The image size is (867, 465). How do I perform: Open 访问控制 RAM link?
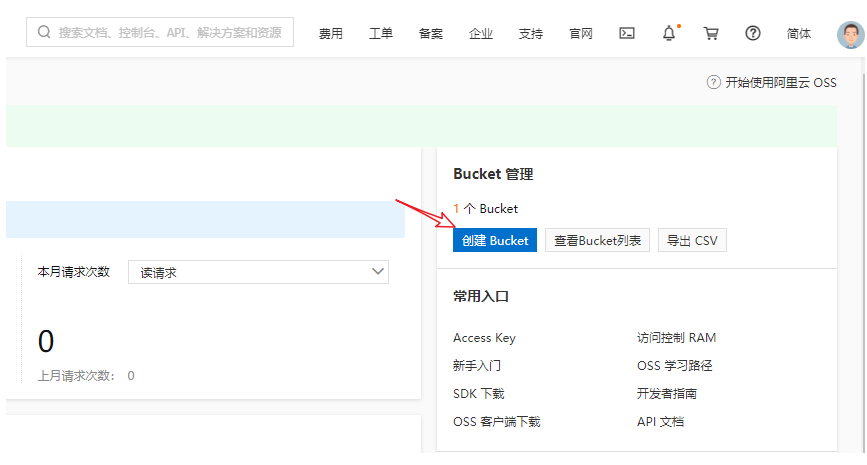676,338
